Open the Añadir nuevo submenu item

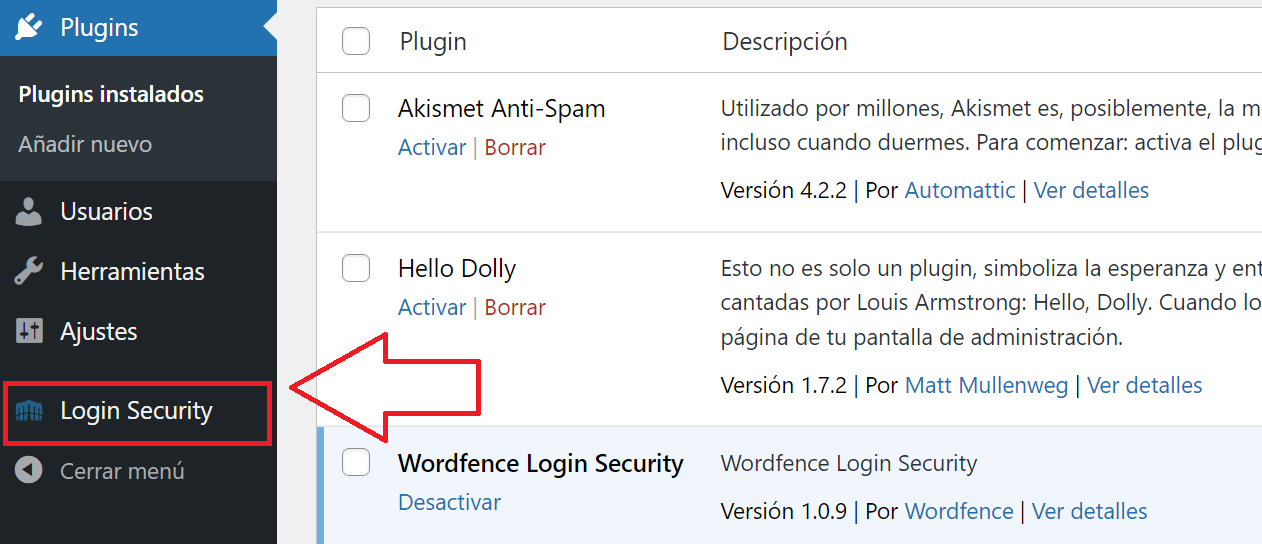[x=85, y=144]
